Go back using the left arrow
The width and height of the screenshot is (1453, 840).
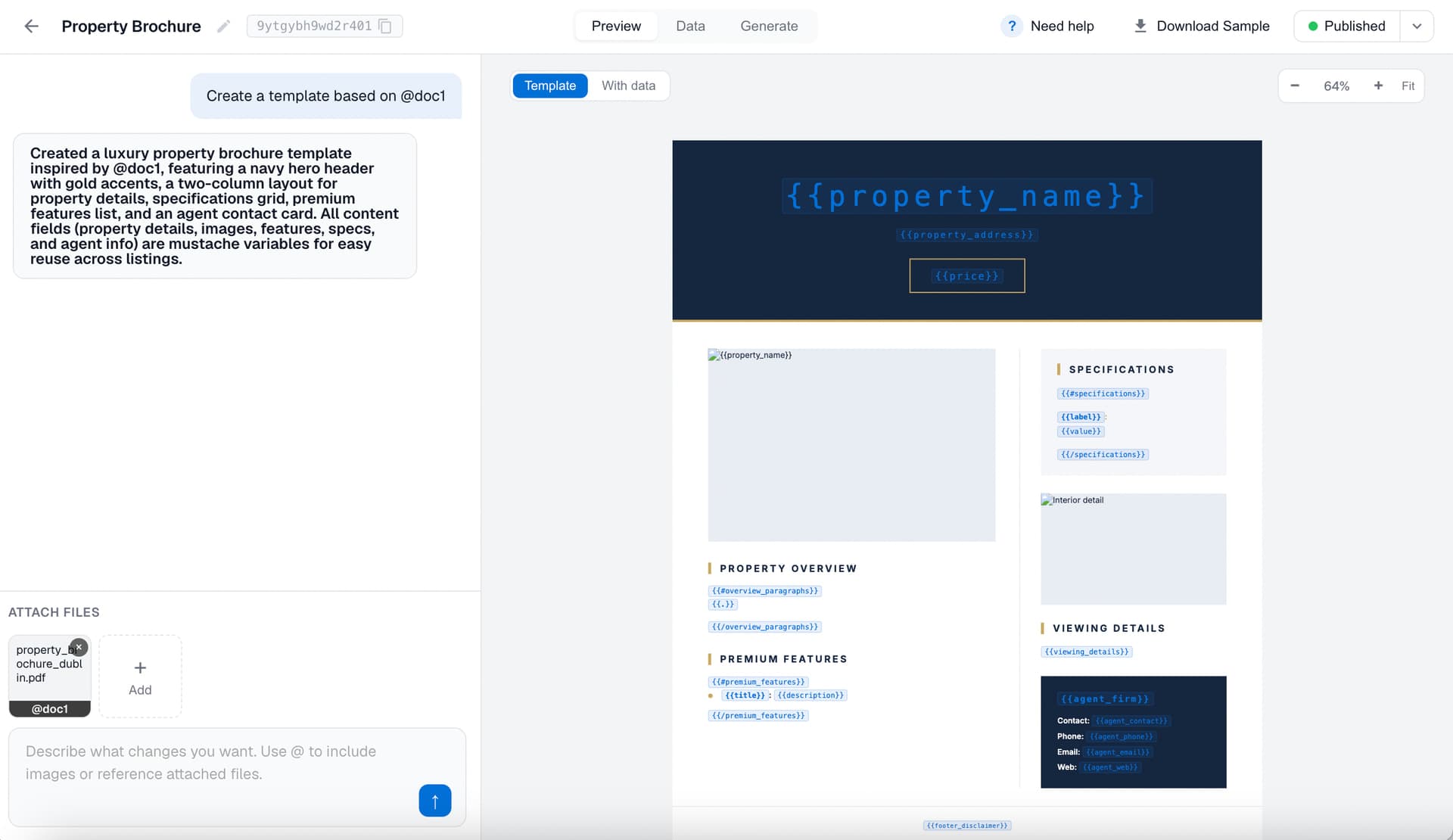[31, 26]
